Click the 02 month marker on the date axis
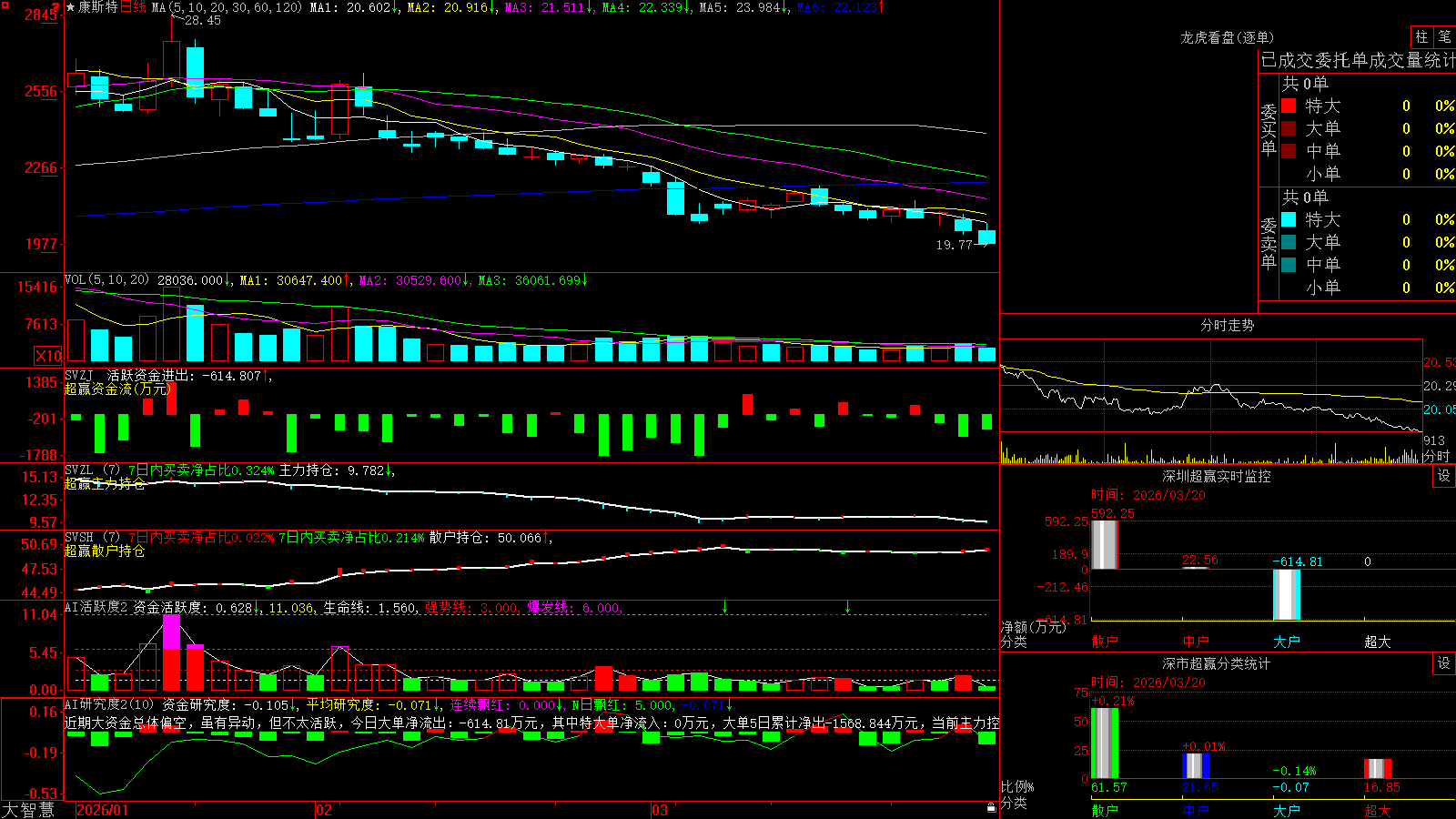The height and width of the screenshot is (819, 1456). pos(324,810)
